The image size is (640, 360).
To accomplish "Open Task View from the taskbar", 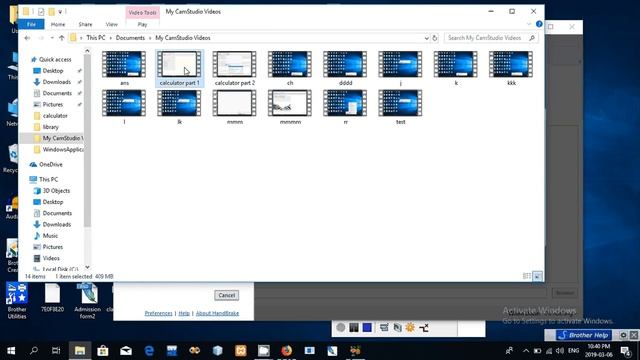I will click(x=56, y=350).
